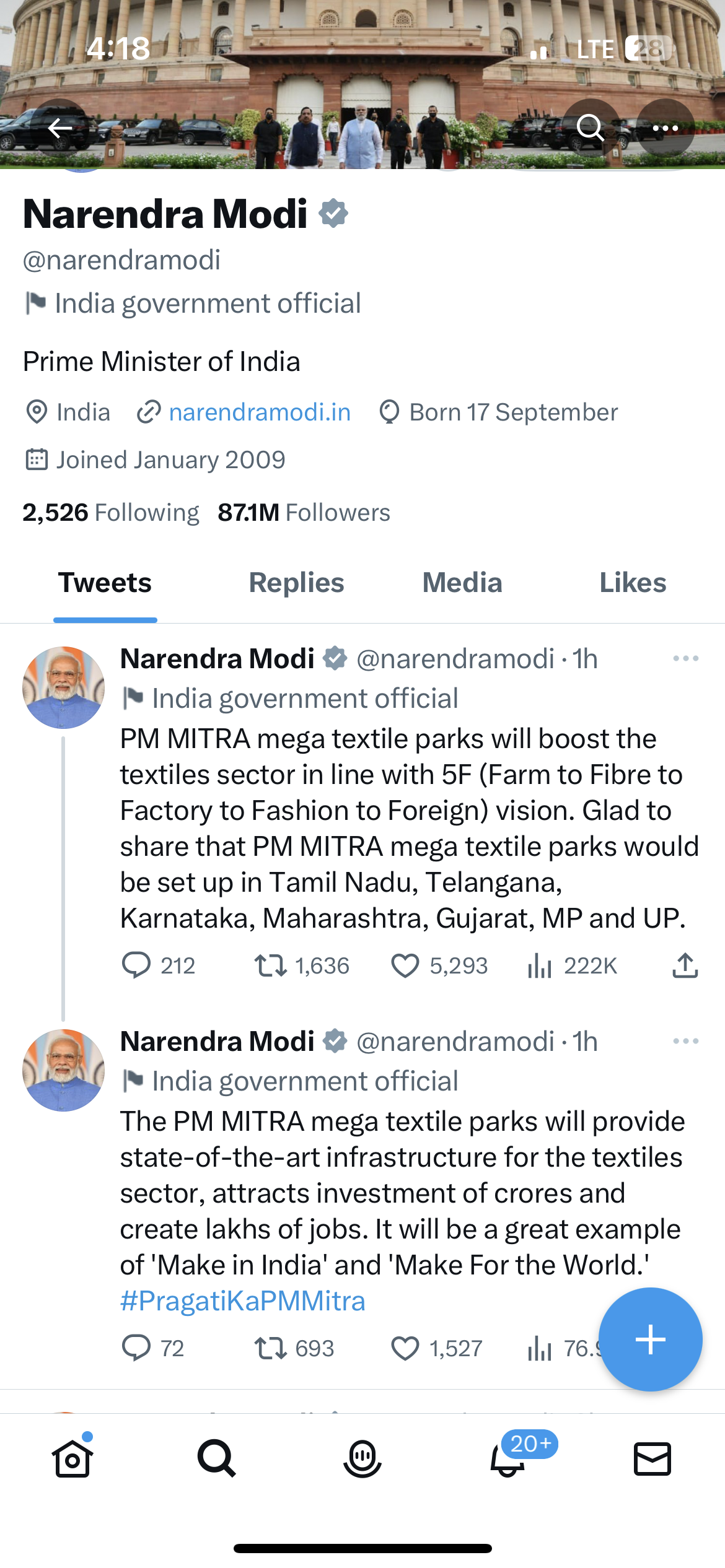Open the narendramodi.in website link

[259, 412]
